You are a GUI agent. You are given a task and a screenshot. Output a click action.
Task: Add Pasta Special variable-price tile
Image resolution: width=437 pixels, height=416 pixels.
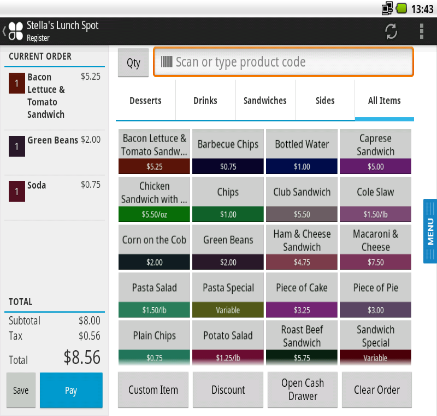228,295
